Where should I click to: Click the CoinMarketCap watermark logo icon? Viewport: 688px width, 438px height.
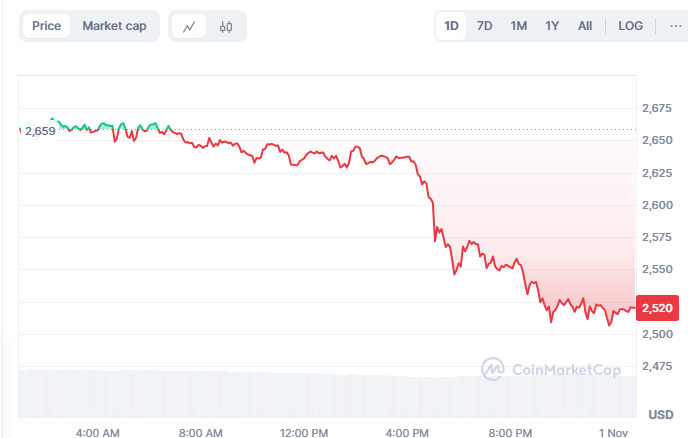493,369
